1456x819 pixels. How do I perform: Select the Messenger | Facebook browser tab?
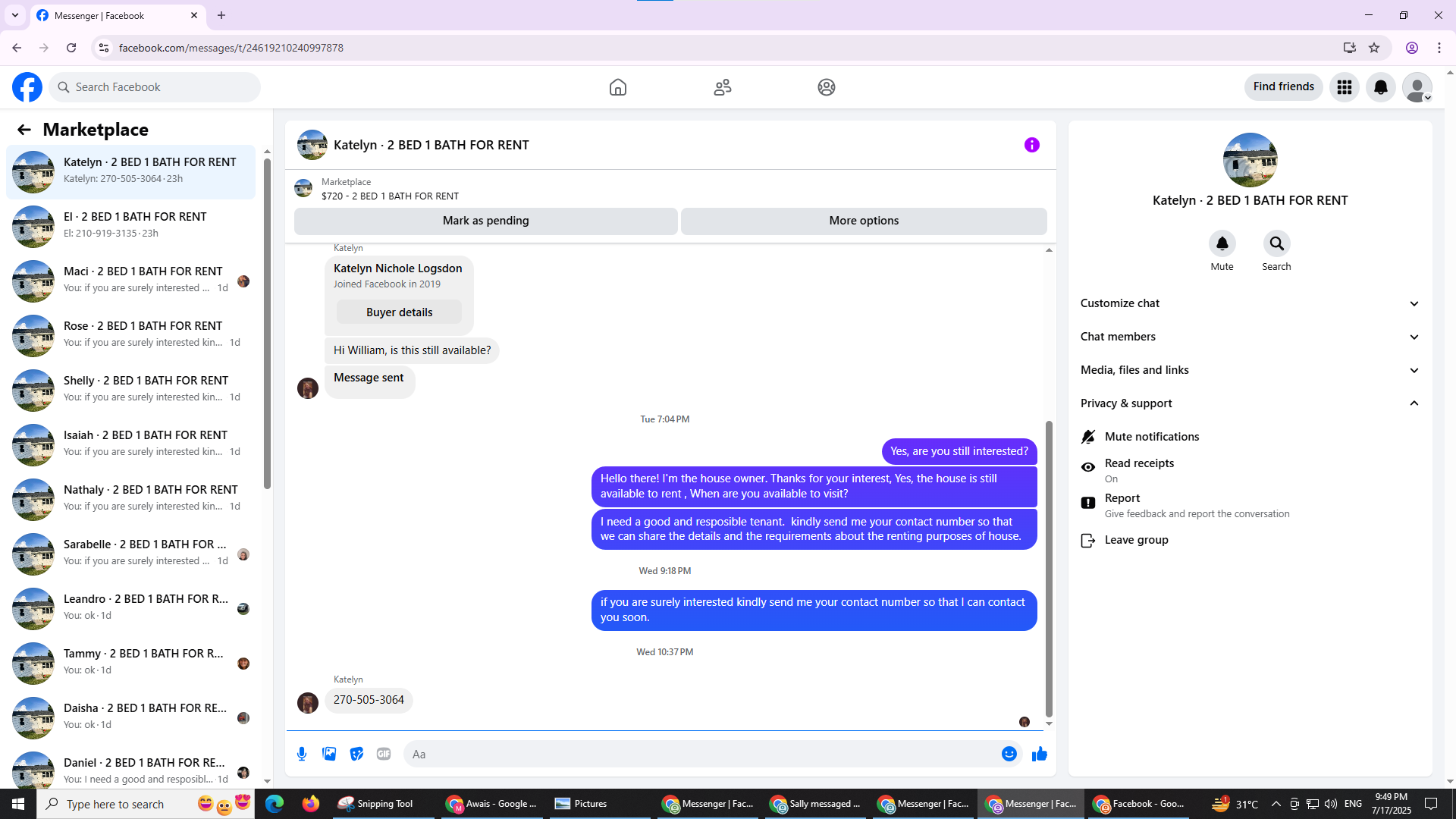(118, 16)
